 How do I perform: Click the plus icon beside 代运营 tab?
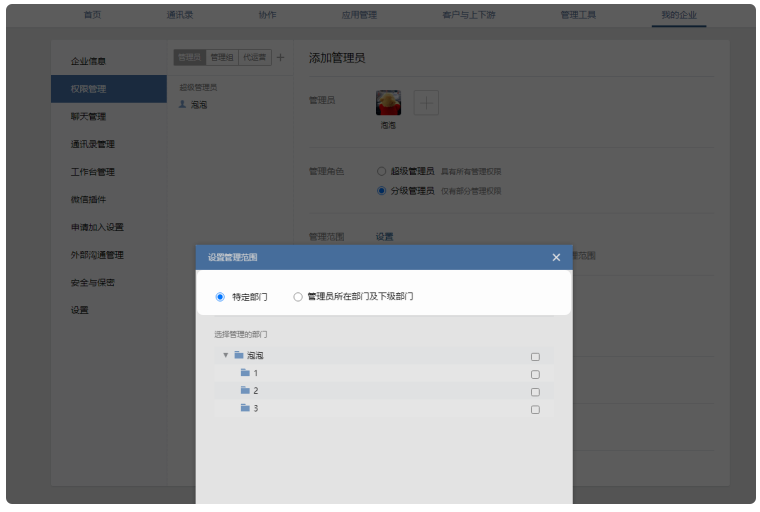coord(280,58)
